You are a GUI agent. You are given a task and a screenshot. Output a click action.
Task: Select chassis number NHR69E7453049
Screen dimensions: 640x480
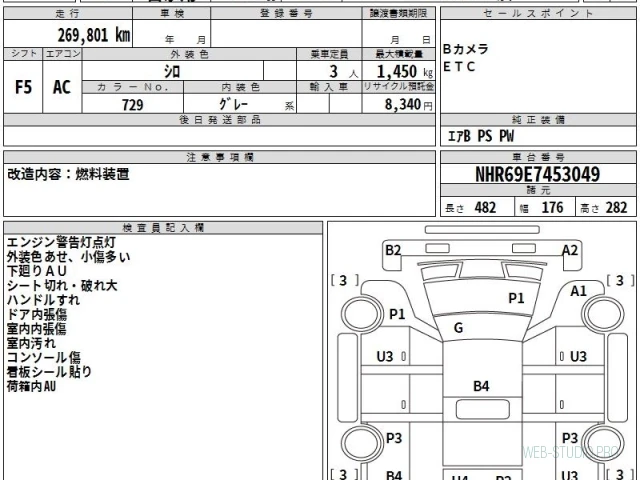click(x=538, y=174)
